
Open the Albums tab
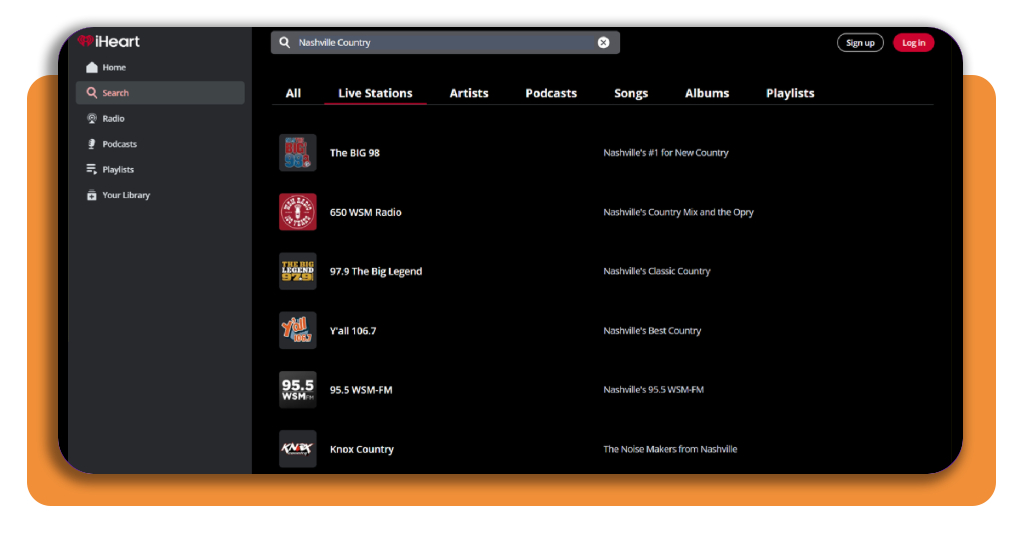pyautogui.click(x=707, y=93)
